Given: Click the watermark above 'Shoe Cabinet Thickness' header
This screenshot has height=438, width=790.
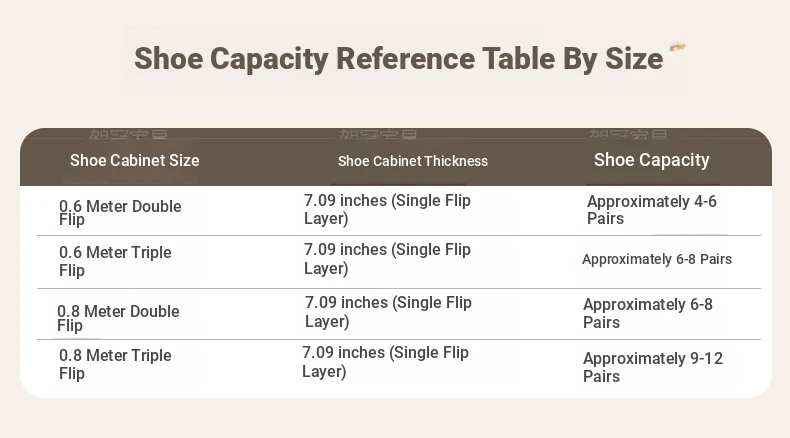Looking at the screenshot, I should tap(378, 134).
